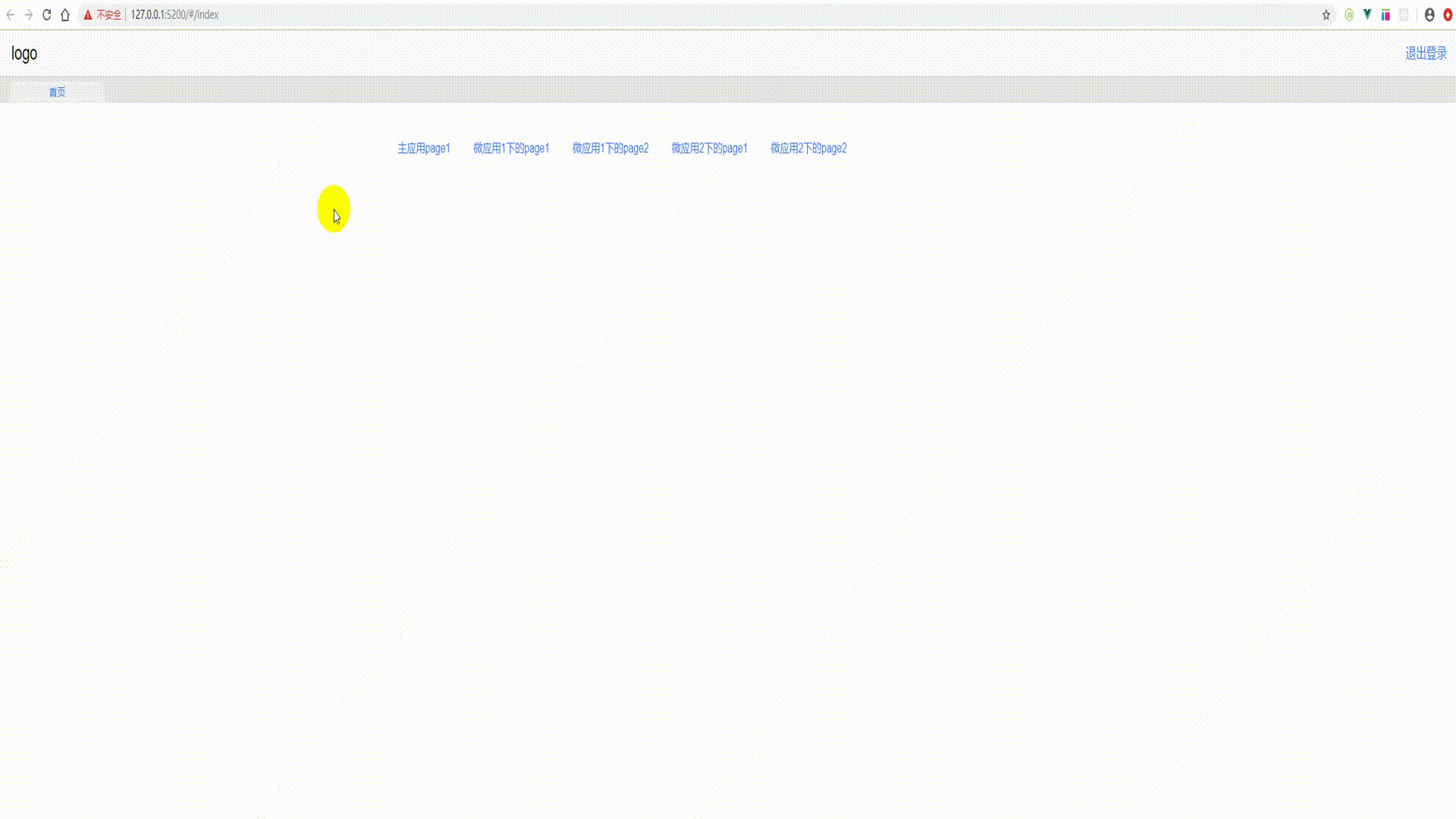Bookmark this page with star icon
The width and height of the screenshot is (1456, 819).
(1326, 14)
